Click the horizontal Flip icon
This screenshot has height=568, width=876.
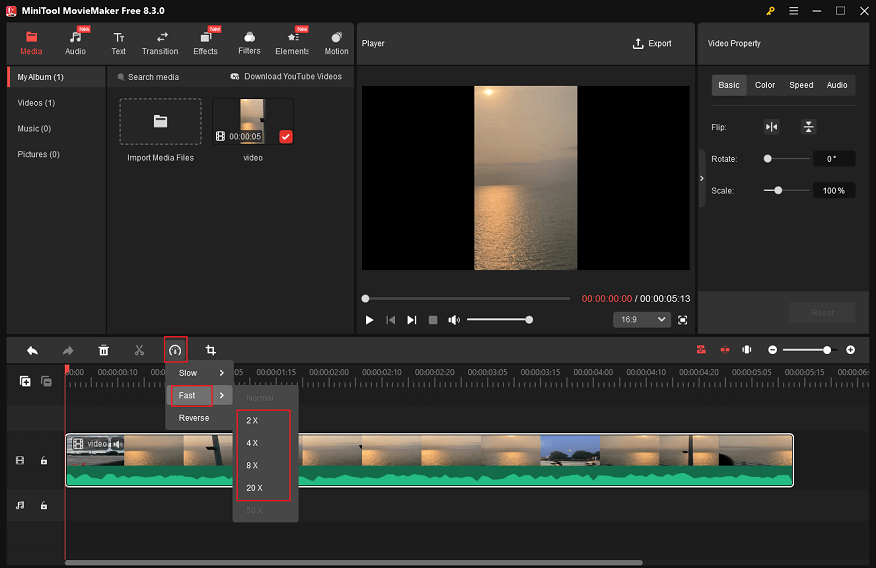click(772, 127)
